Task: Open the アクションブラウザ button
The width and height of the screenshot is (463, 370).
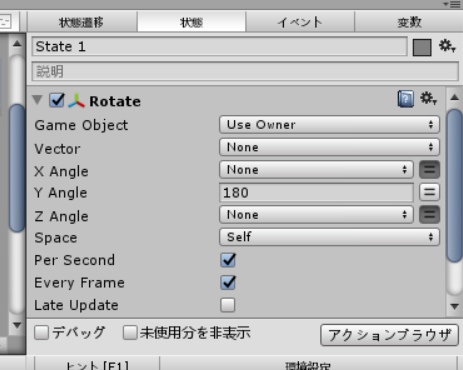Action: [389, 335]
